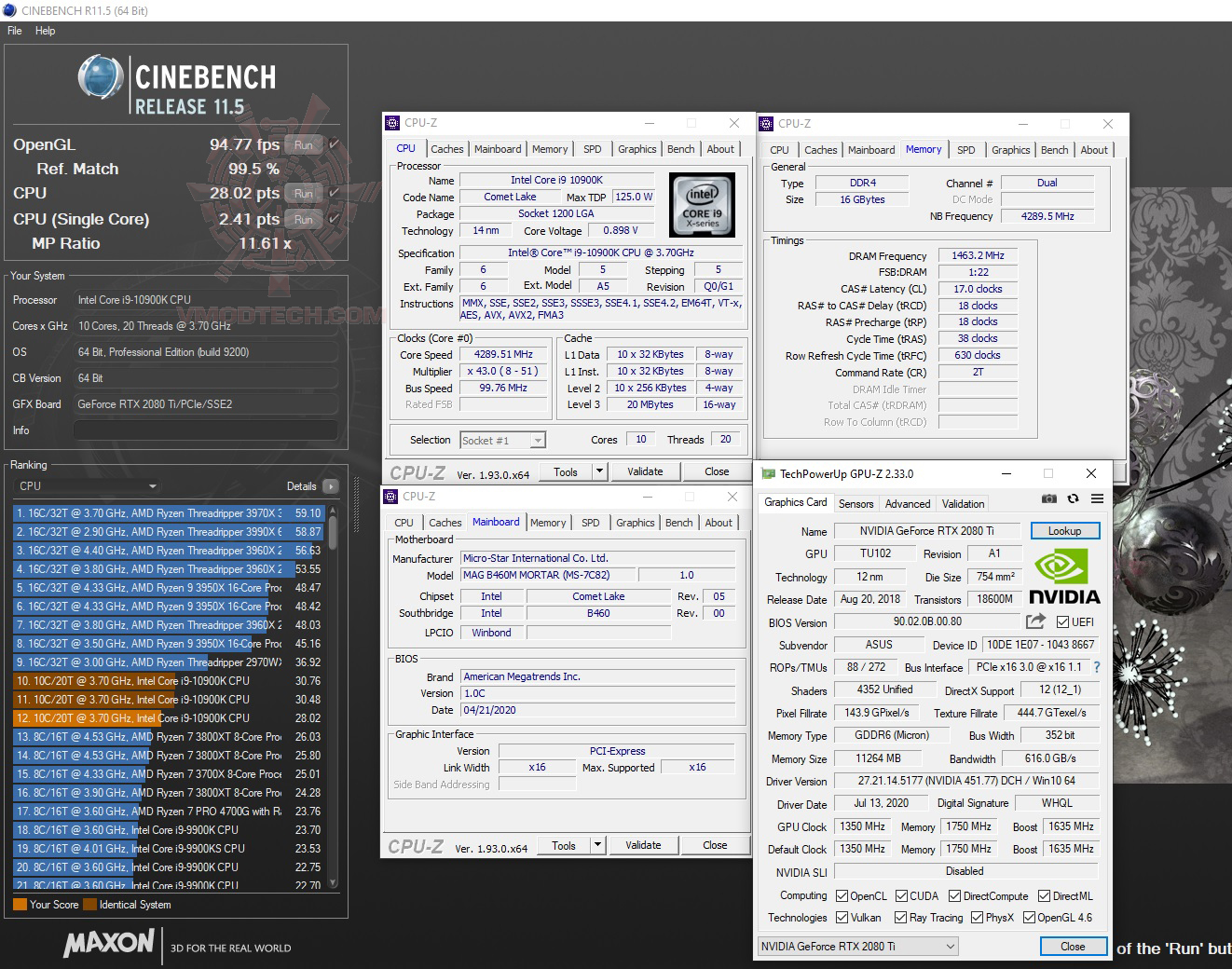Click the Details arrow icon in Ranking
Viewport: 1232px width, 969px height.
click(x=330, y=486)
